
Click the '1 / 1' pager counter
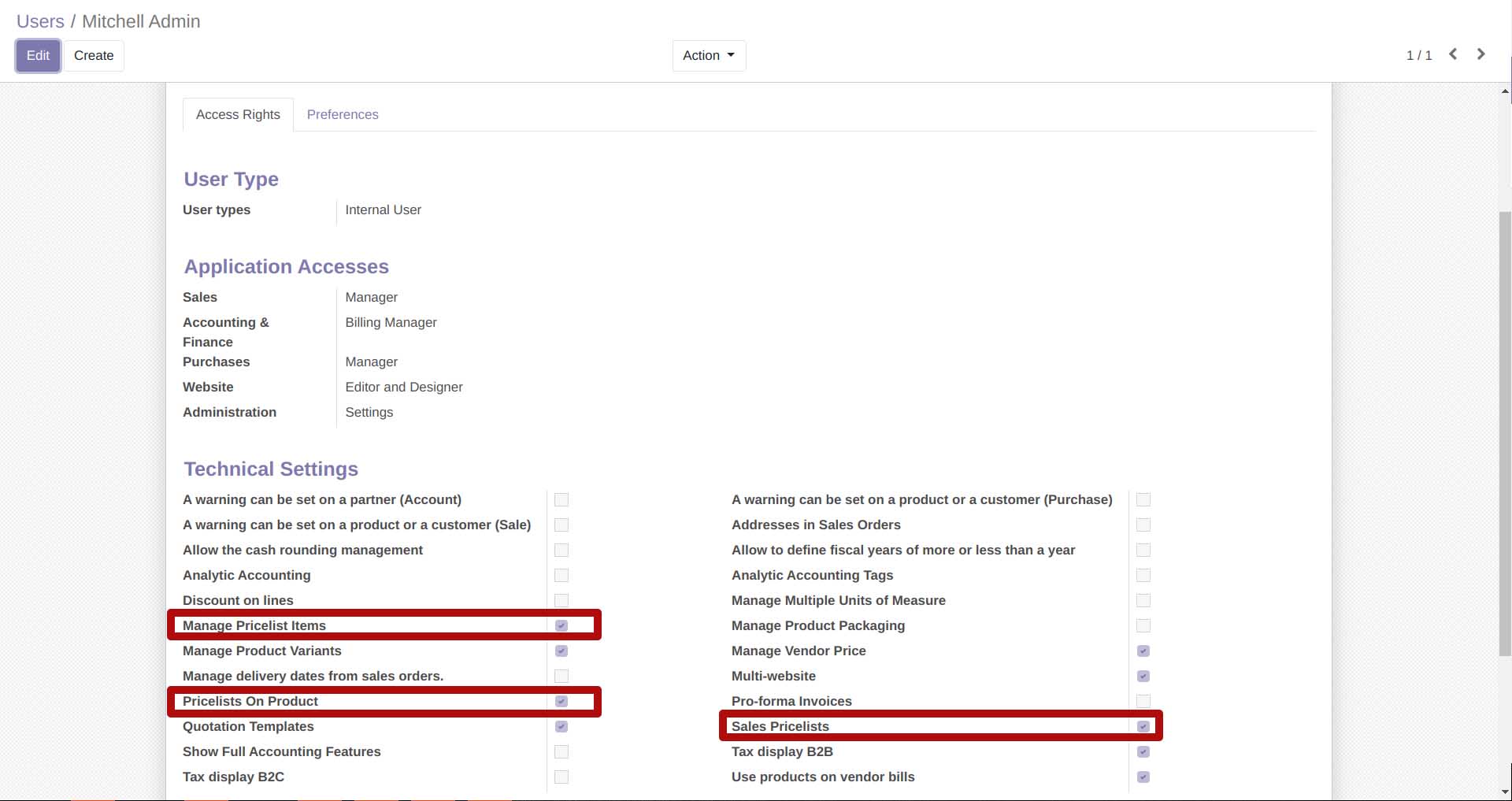(1419, 55)
